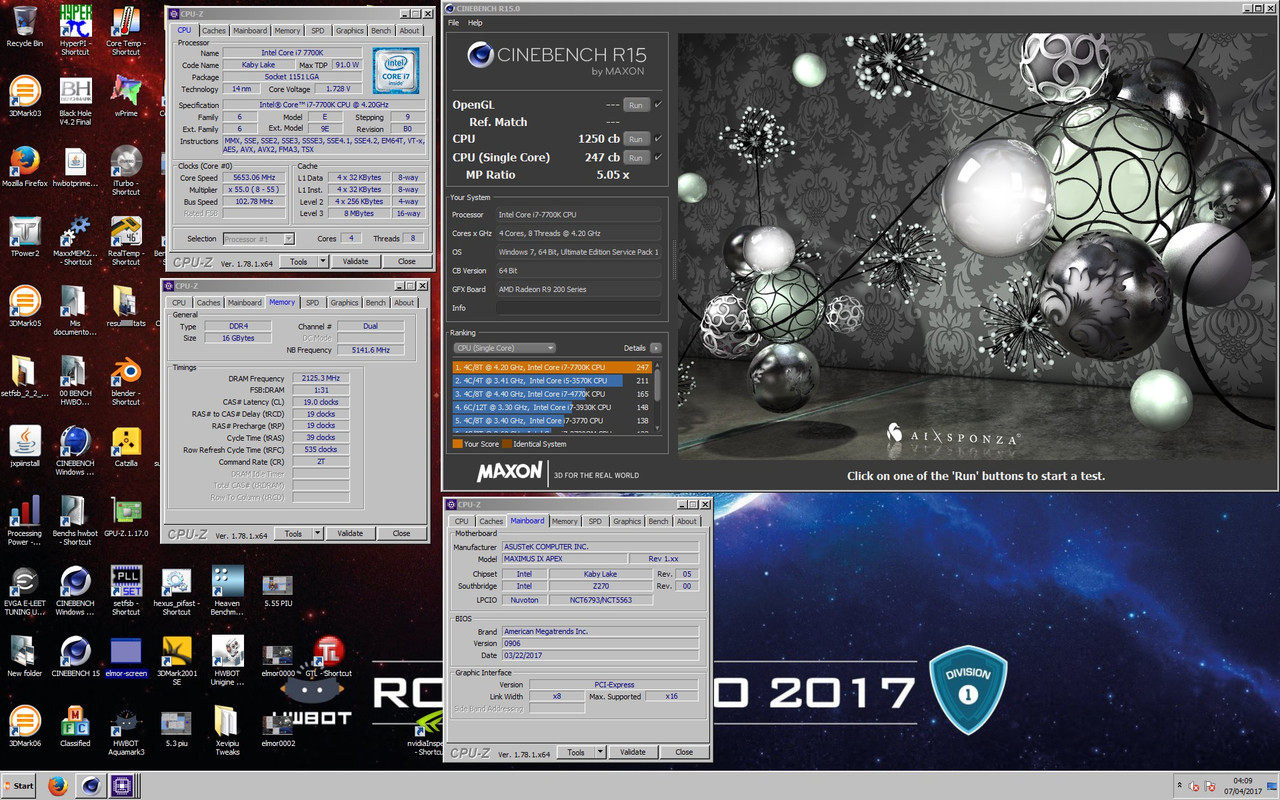The height and width of the screenshot is (800, 1280).
Task: Launch the iTurbo shortcut
Action: click(125, 170)
